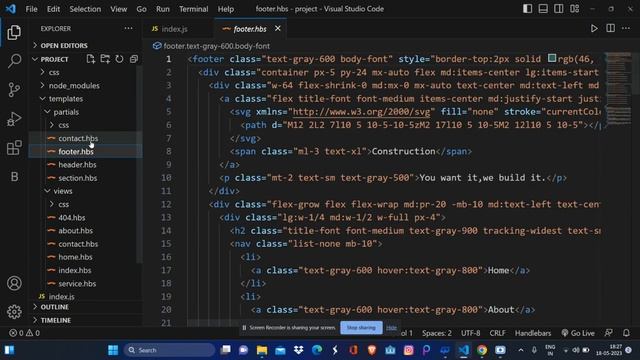Screen dimensions: 640x360
Task: Open the Explorer view in activity bar
Action: (14, 32)
